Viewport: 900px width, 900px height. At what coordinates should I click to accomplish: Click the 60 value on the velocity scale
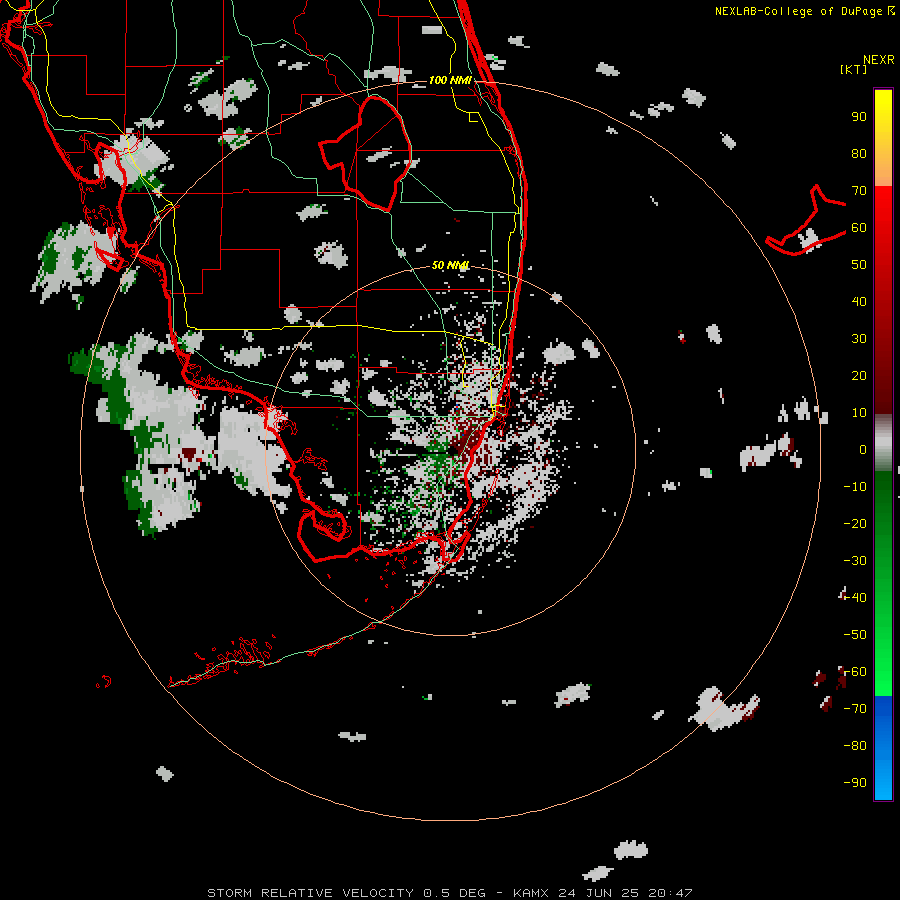(x=859, y=228)
